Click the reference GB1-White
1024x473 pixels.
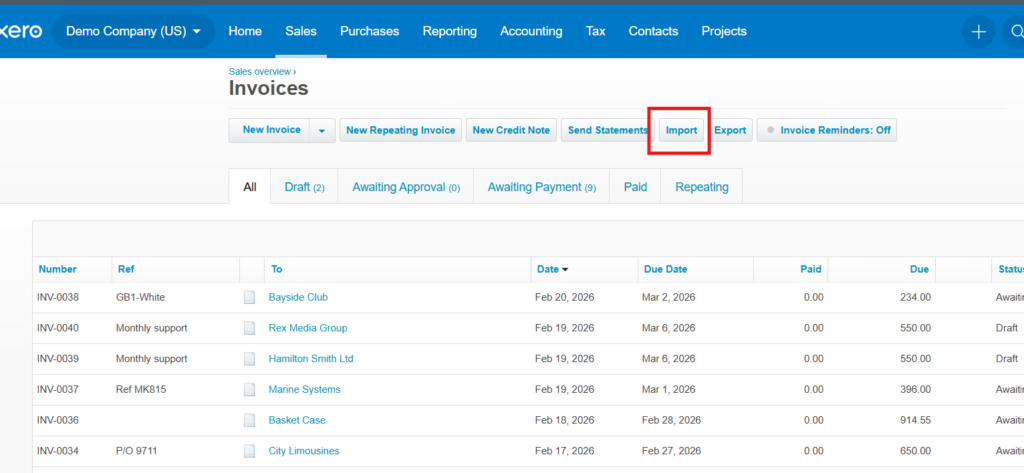coord(140,297)
